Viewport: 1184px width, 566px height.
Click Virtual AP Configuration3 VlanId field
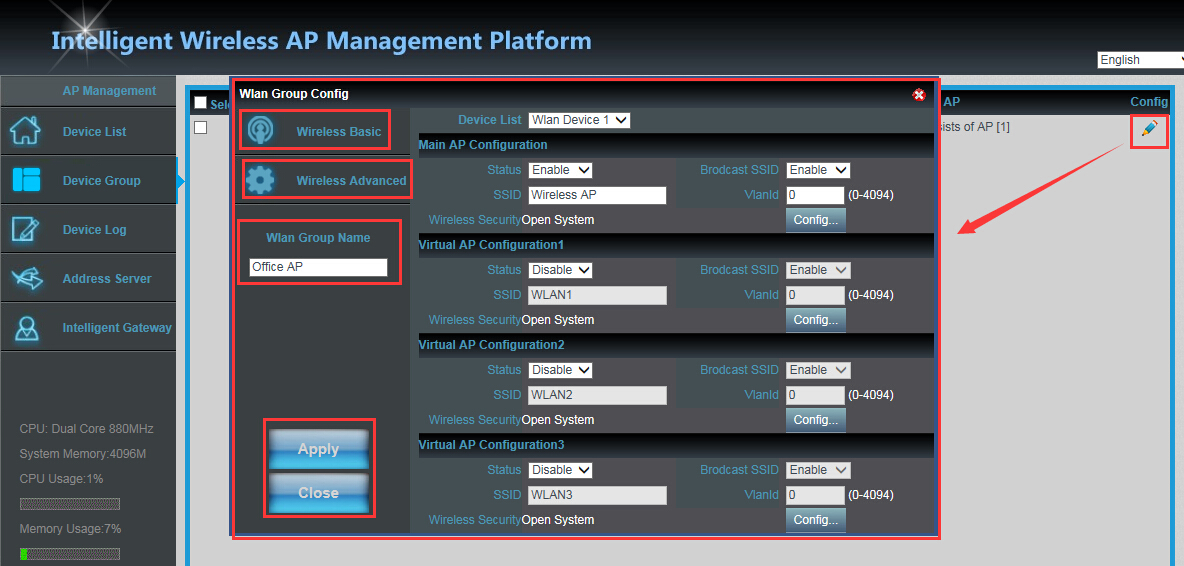point(815,495)
